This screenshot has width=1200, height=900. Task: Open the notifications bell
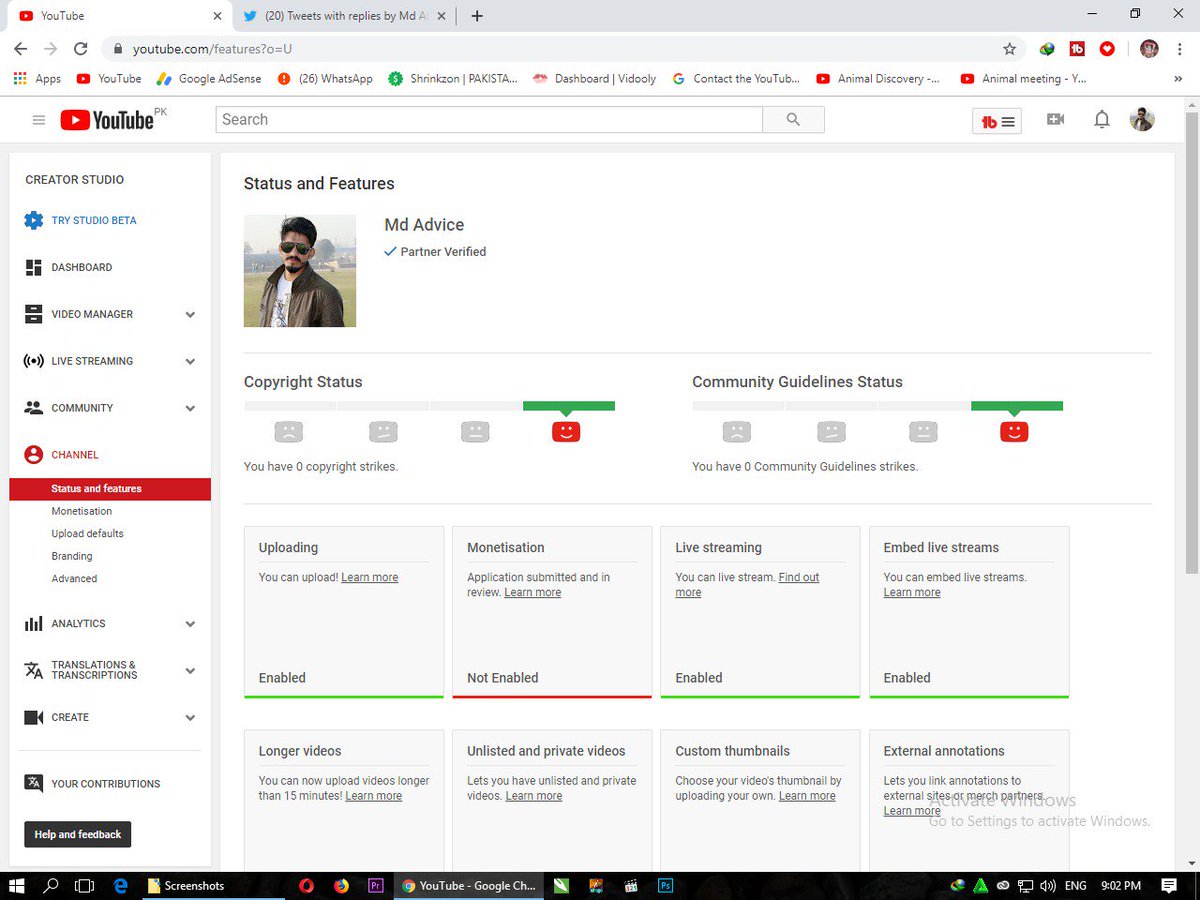click(1101, 119)
